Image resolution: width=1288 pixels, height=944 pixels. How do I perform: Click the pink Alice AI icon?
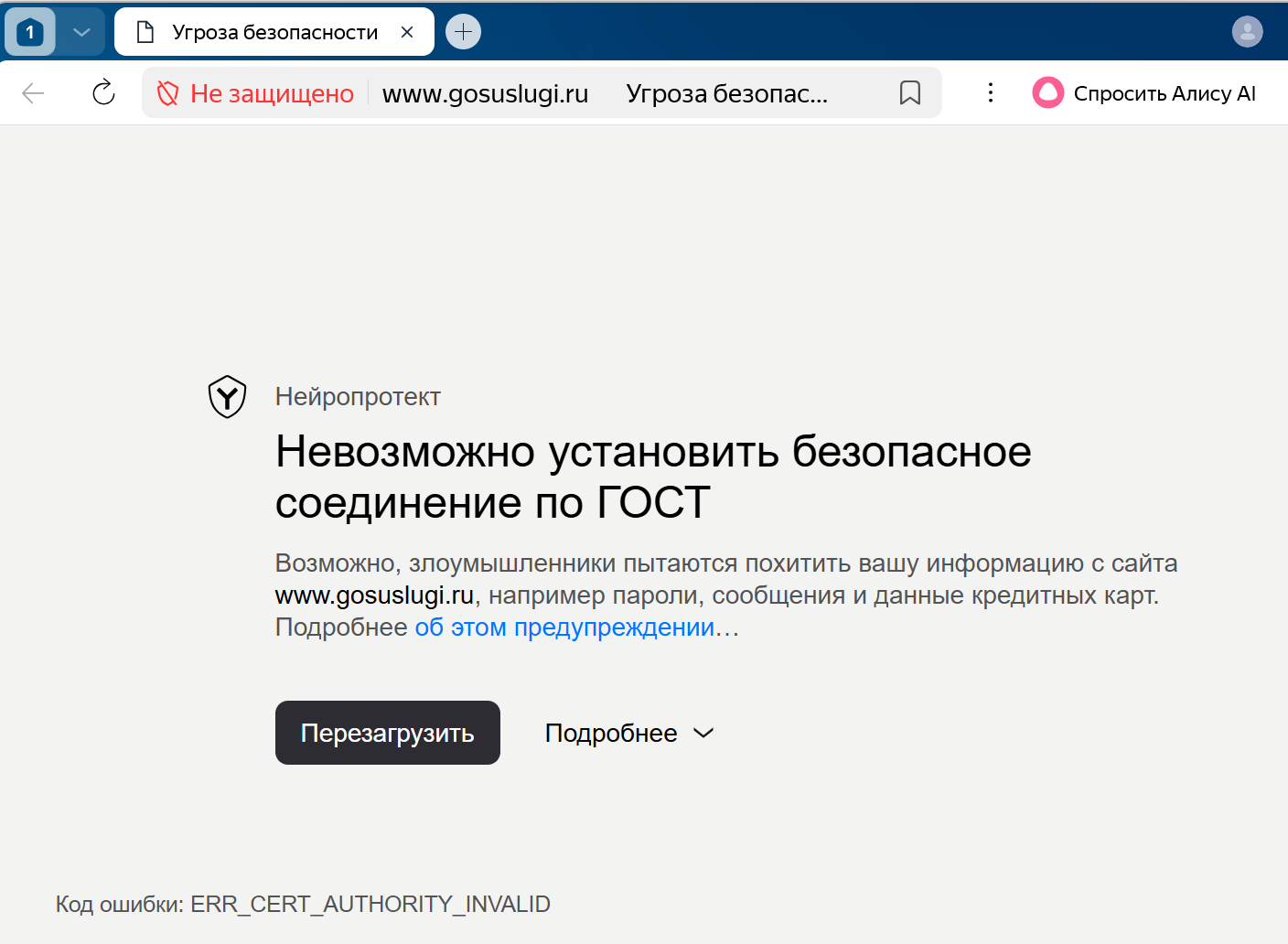tap(1048, 92)
